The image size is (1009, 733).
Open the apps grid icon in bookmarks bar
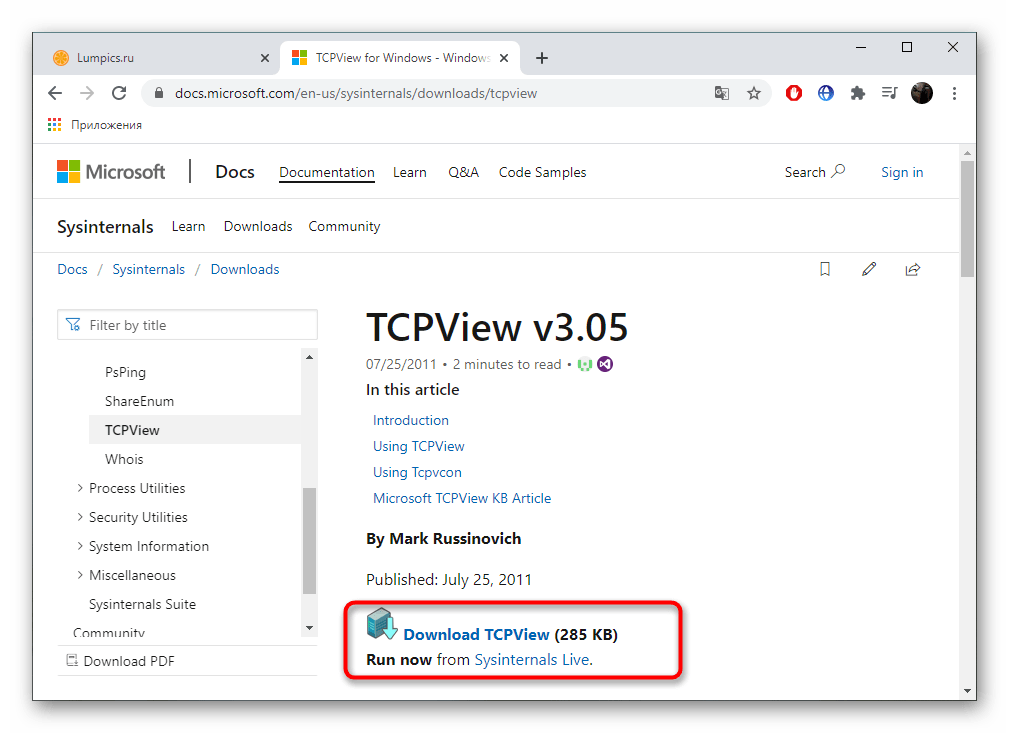[x=55, y=125]
